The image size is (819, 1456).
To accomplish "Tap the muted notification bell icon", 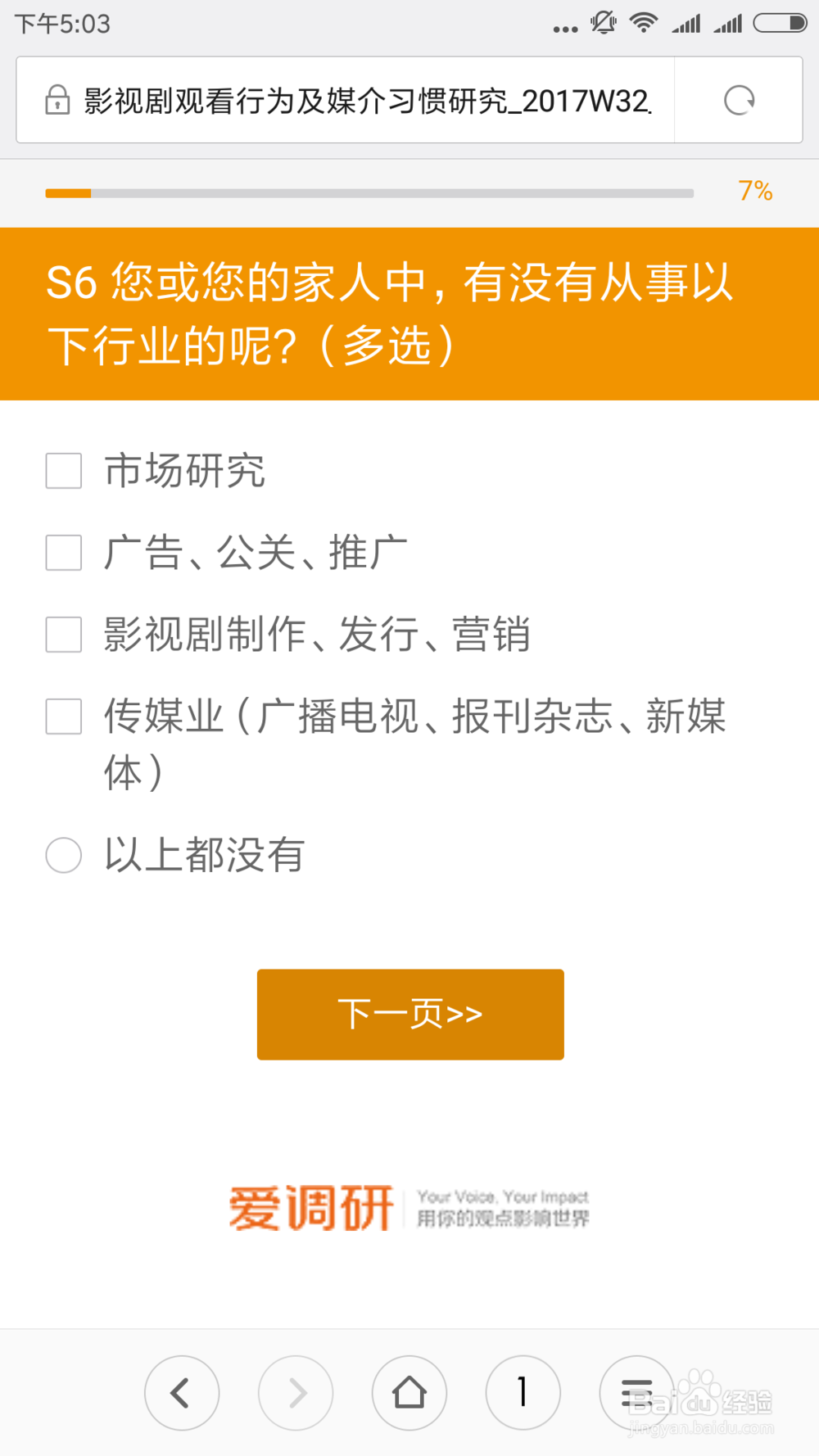I will point(604,22).
